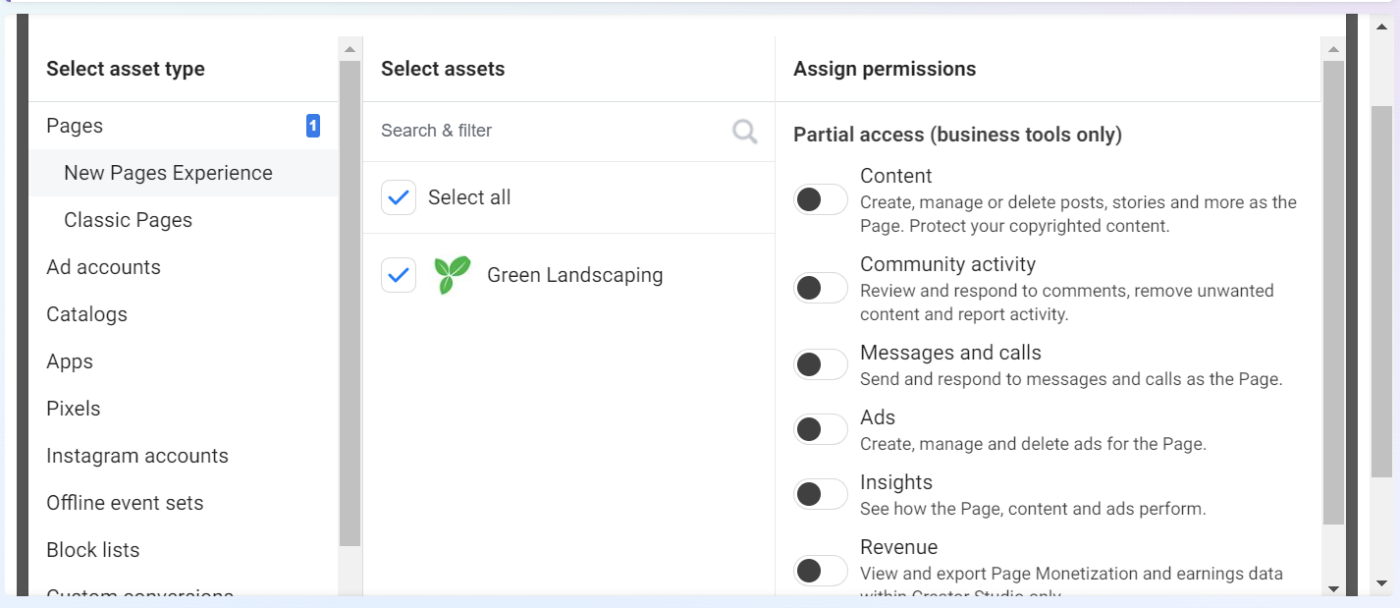This screenshot has width=1400, height=608.
Task: Select Catalogs asset type
Action: point(86,314)
